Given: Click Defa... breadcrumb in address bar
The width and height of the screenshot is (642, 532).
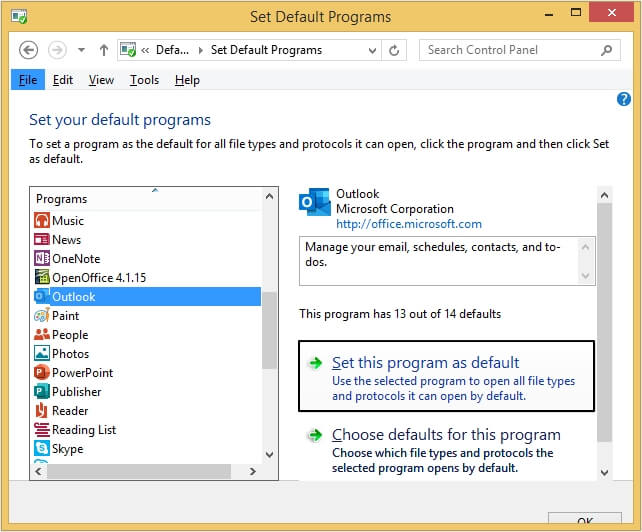Looking at the screenshot, I should tap(172, 50).
